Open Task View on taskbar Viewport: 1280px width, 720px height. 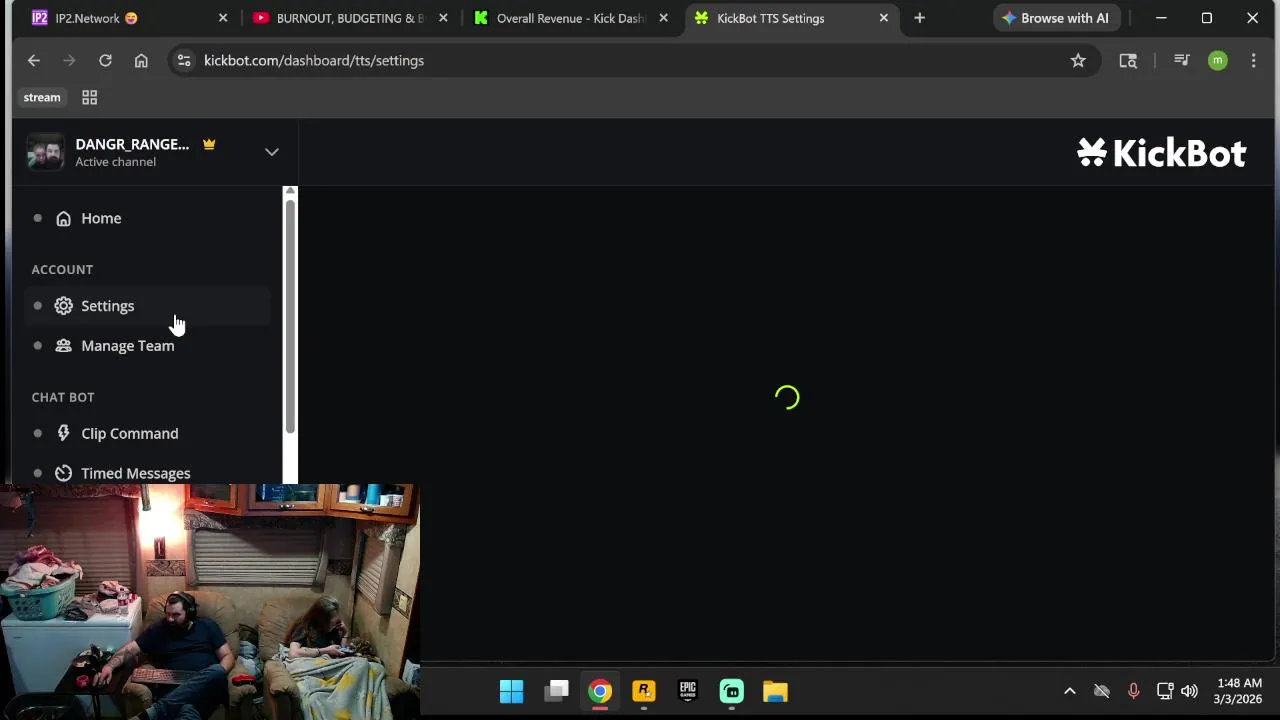pyautogui.click(x=556, y=691)
